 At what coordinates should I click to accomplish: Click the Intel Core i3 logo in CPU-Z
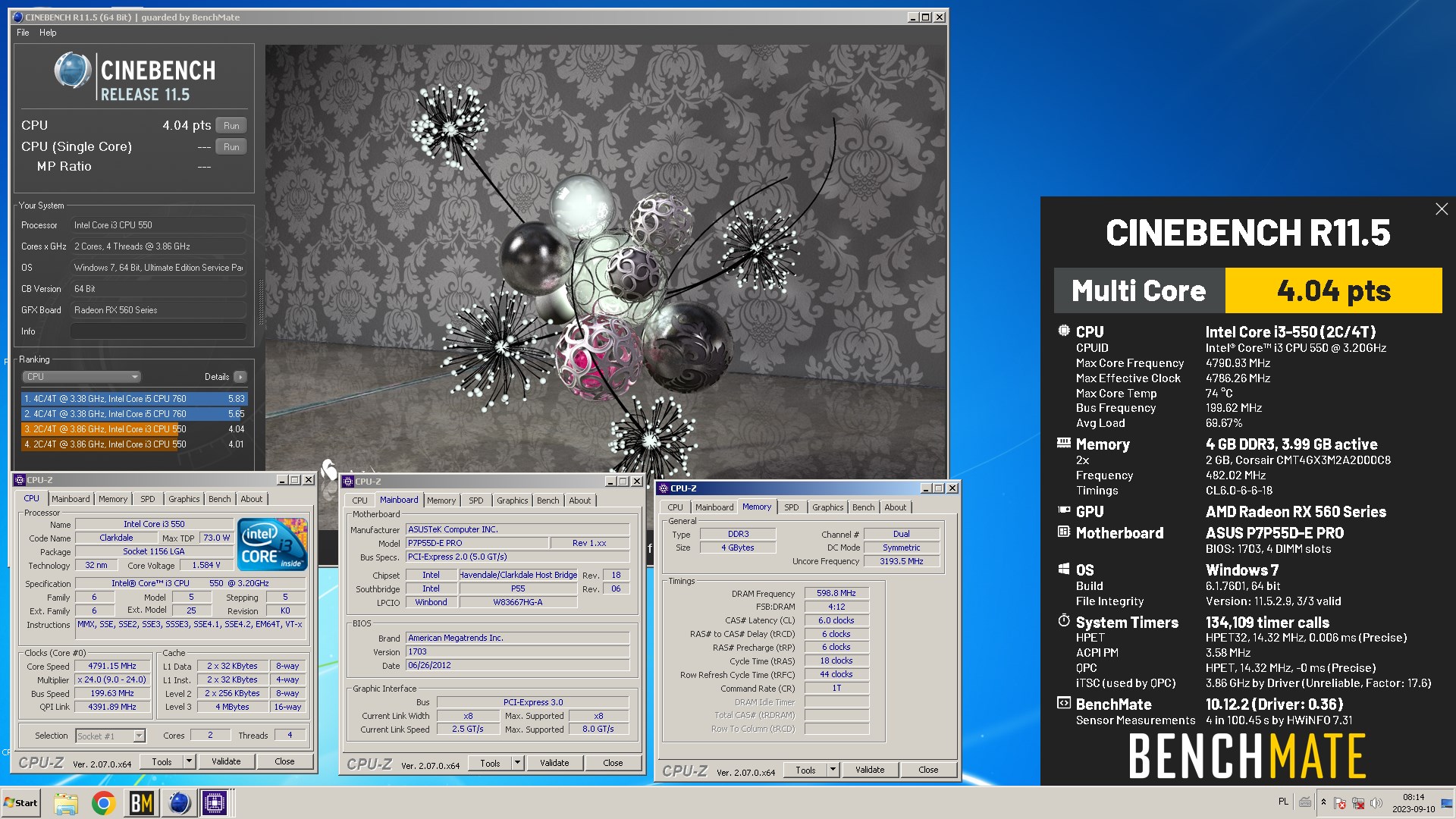click(x=272, y=544)
